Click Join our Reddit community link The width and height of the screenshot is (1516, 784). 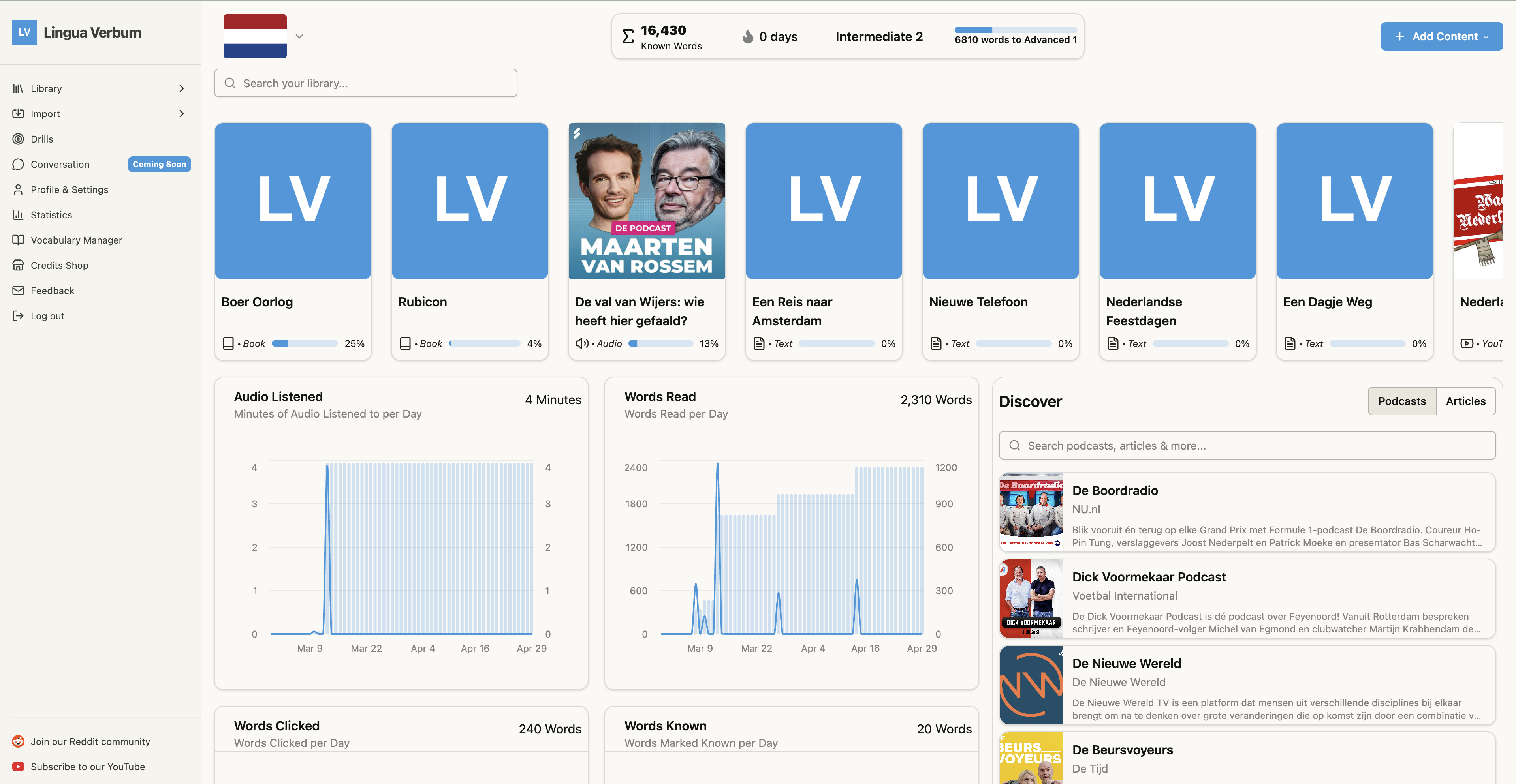pyautogui.click(x=90, y=741)
